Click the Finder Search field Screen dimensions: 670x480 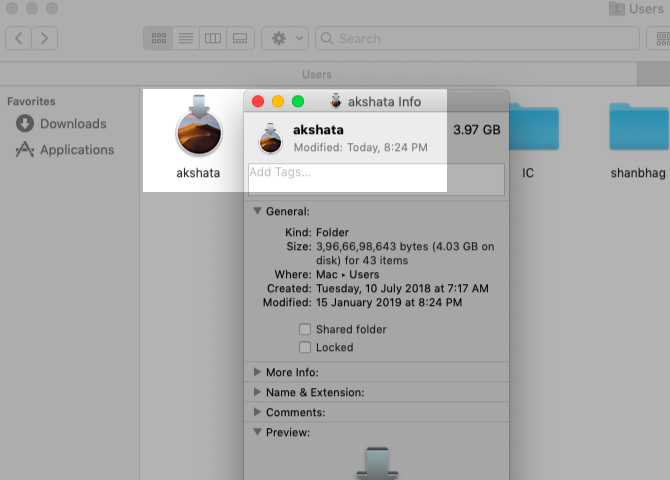[x=477, y=38]
